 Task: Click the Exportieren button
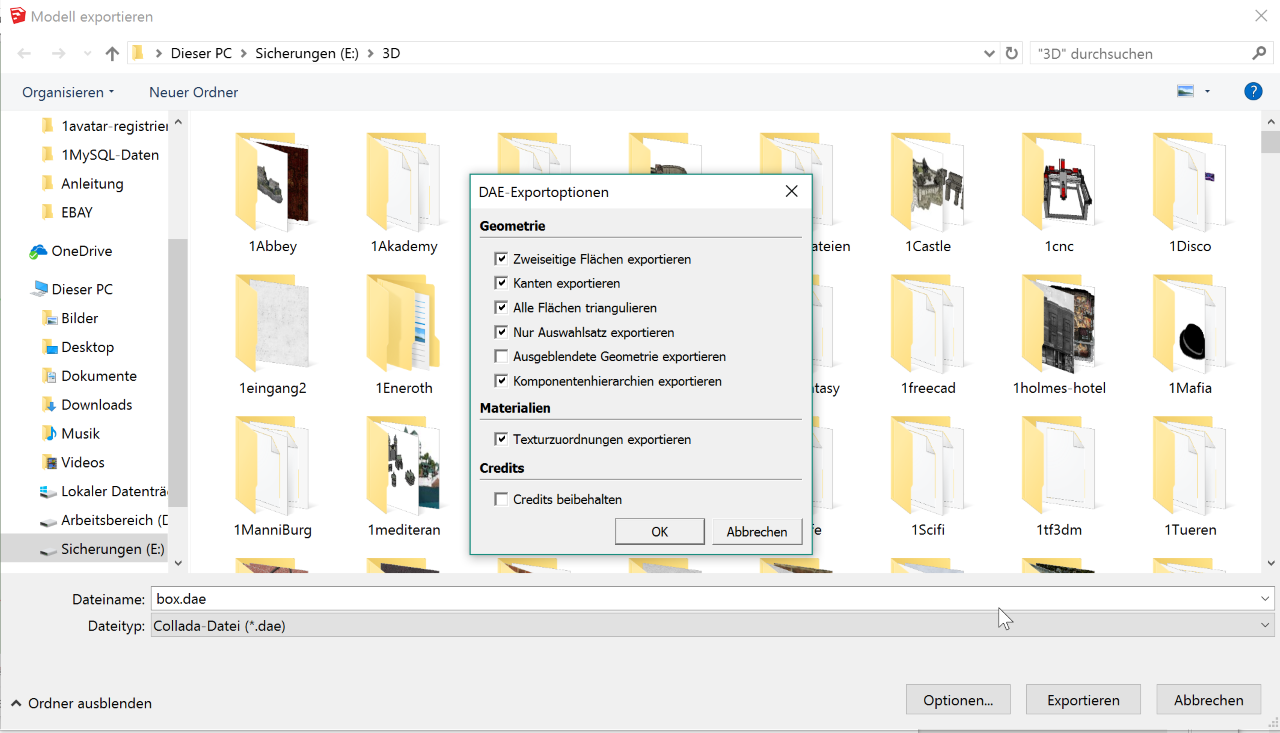1083,700
